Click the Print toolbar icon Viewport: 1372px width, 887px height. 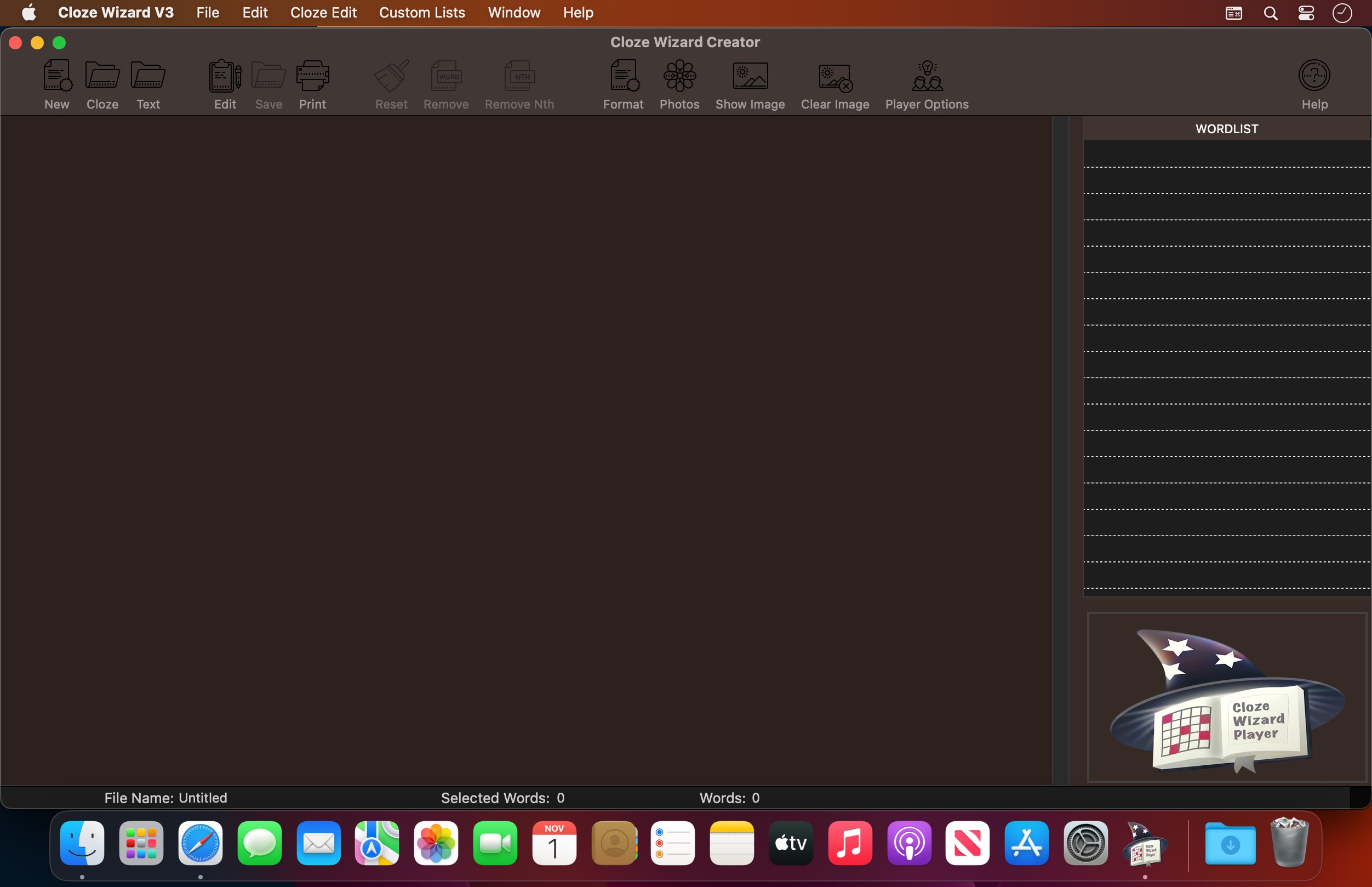tap(312, 76)
